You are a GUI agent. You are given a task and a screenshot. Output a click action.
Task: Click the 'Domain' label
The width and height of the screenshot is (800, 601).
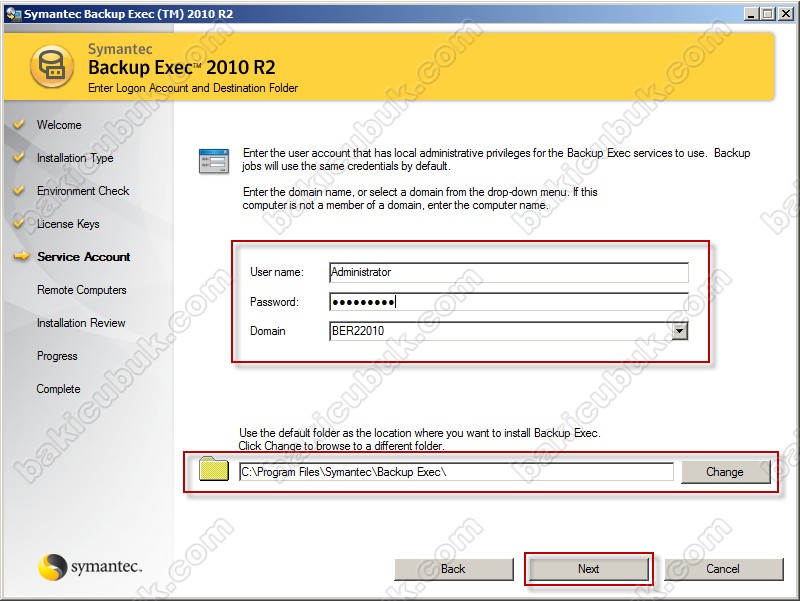click(x=268, y=331)
